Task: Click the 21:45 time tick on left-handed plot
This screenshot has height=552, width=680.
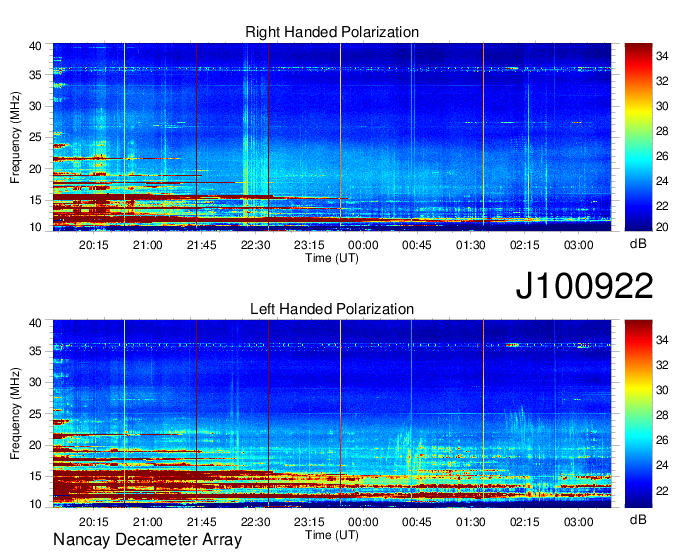Action: [x=201, y=522]
